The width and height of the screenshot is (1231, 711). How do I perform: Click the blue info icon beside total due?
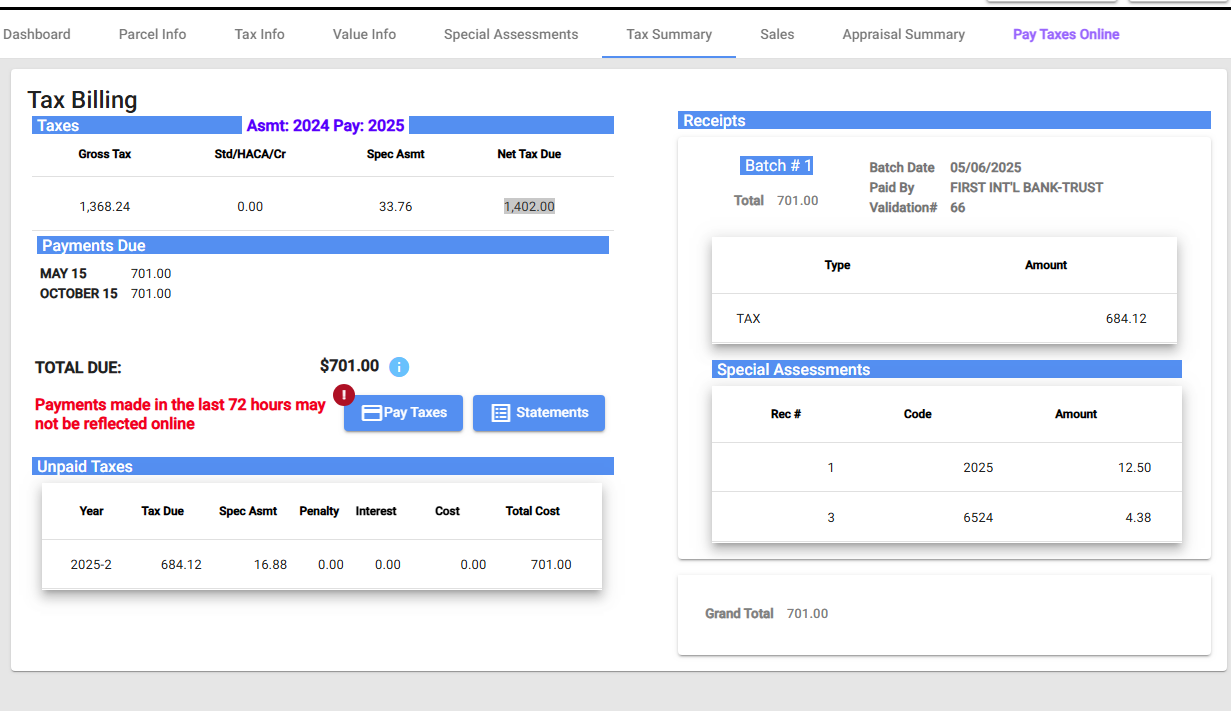coord(398,367)
